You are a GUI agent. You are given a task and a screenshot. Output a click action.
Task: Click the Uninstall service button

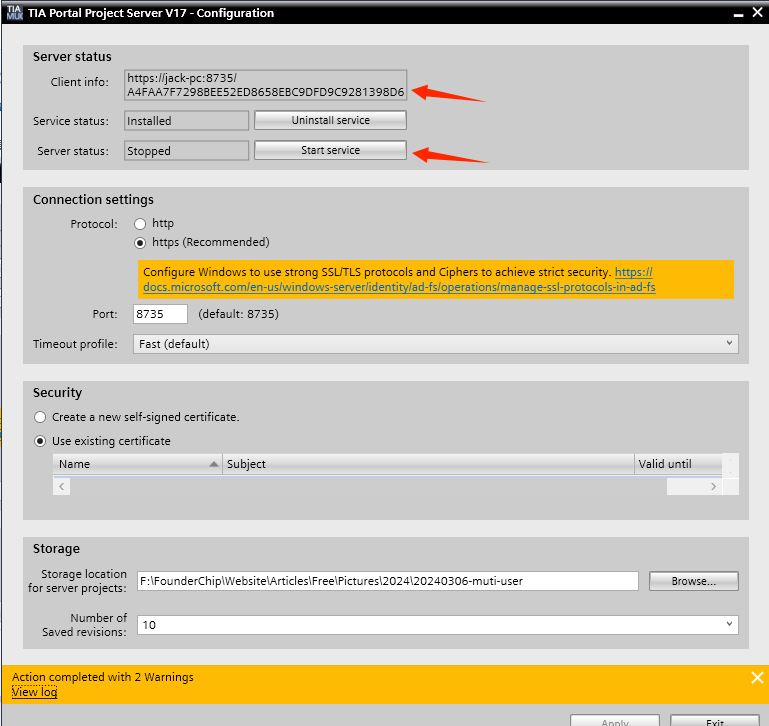tap(330, 120)
